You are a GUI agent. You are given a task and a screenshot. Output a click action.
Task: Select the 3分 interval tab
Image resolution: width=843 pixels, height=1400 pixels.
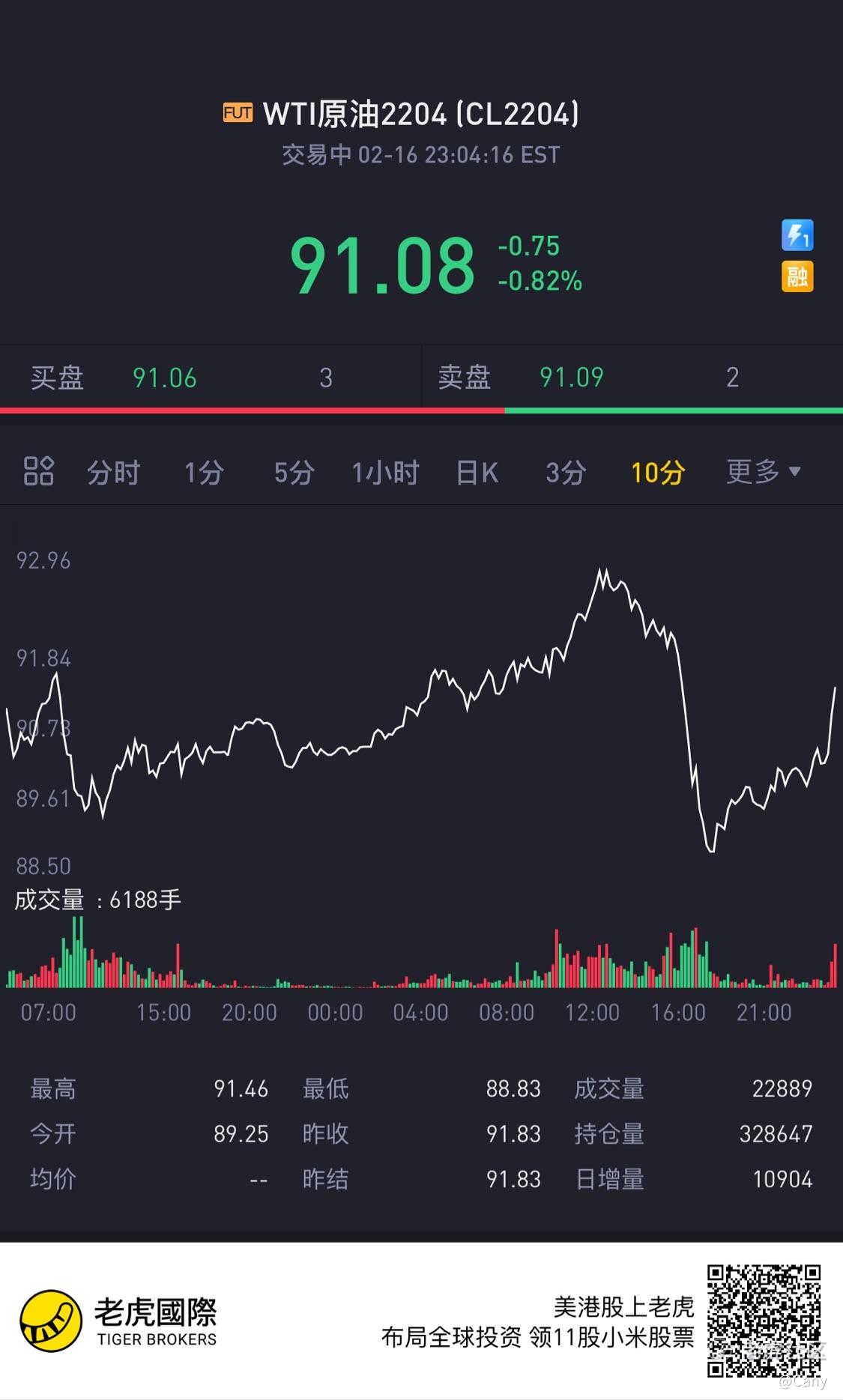click(566, 473)
